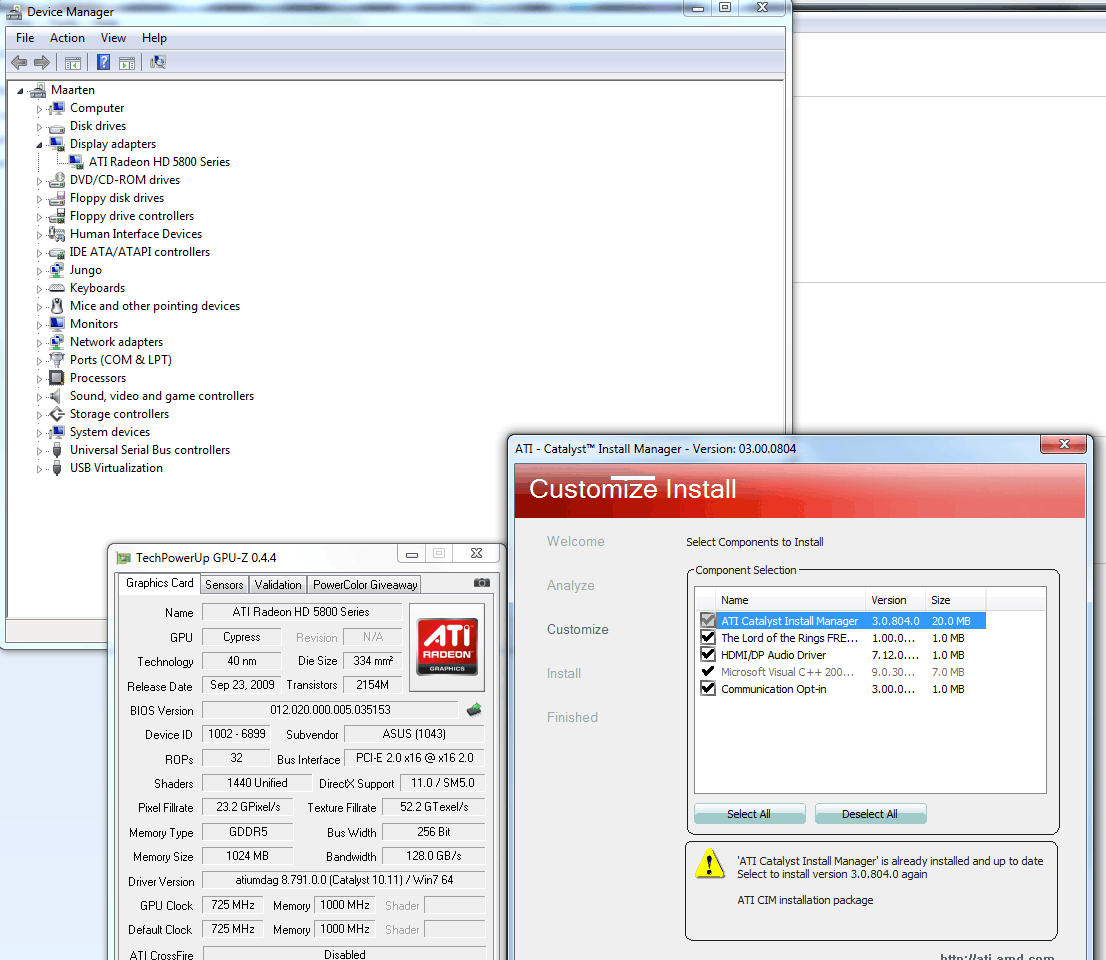Expand the Computer node
Screen dimensions: 1106x960
(40, 109)
